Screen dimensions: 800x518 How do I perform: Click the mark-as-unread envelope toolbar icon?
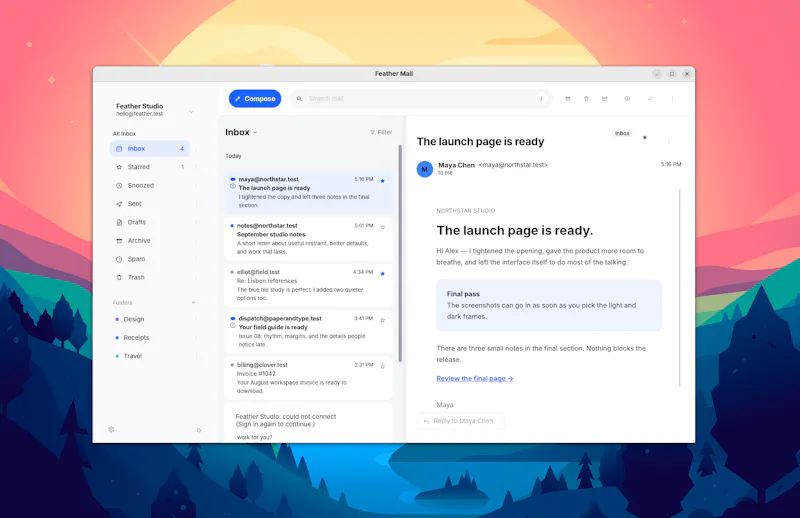(605, 98)
